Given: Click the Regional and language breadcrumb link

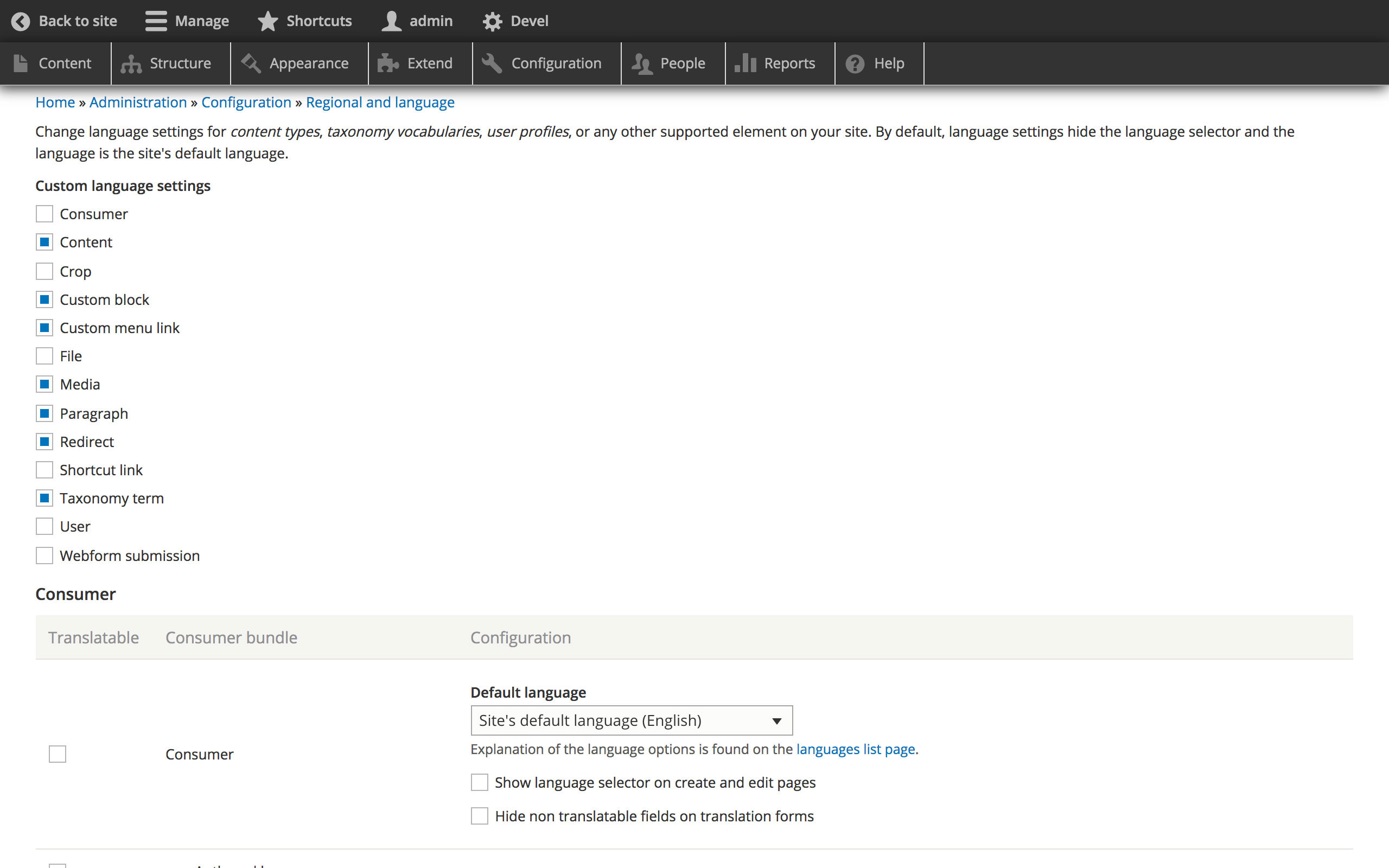Looking at the screenshot, I should [x=380, y=102].
